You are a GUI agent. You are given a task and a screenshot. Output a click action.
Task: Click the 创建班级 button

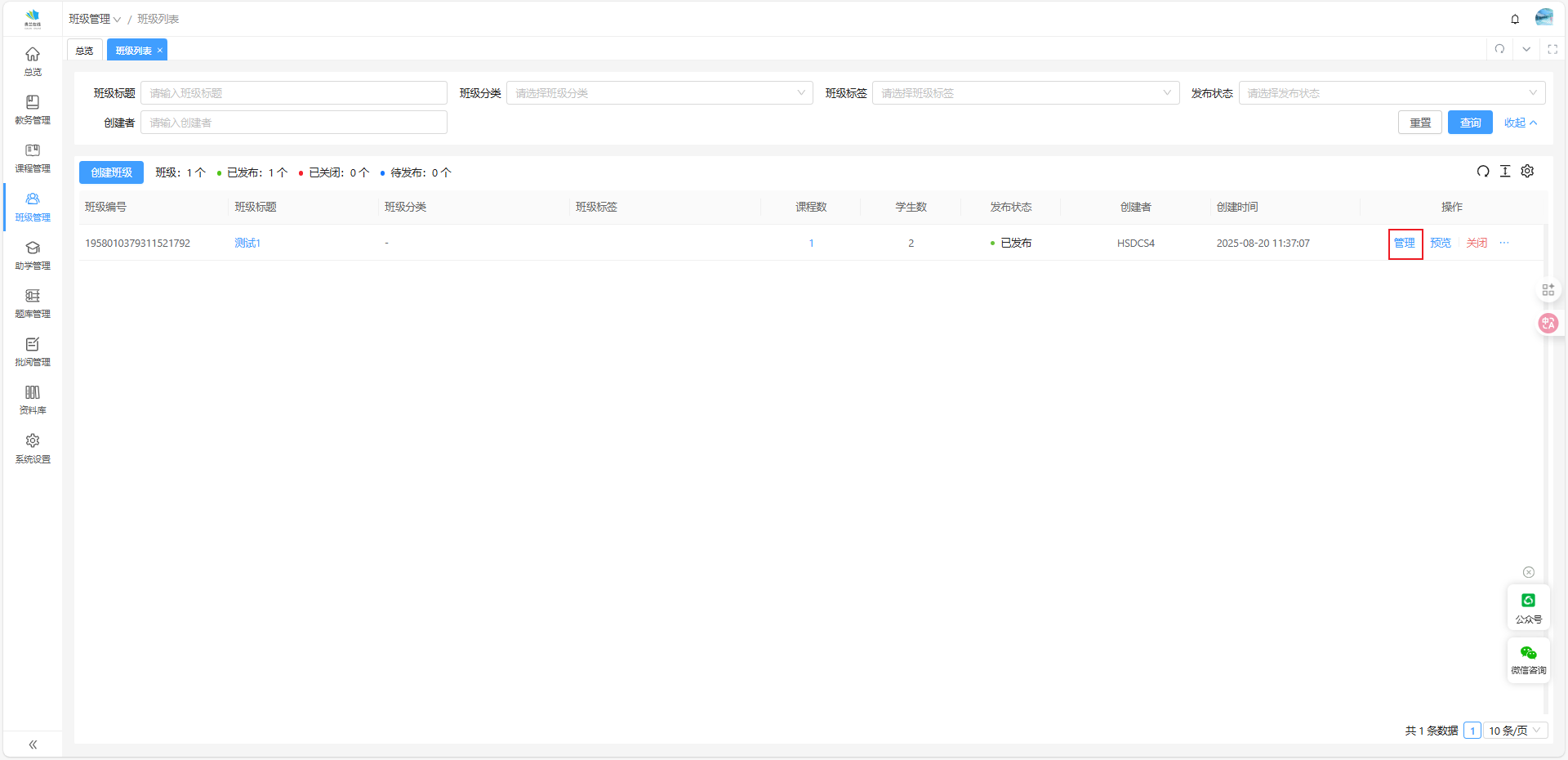click(111, 172)
